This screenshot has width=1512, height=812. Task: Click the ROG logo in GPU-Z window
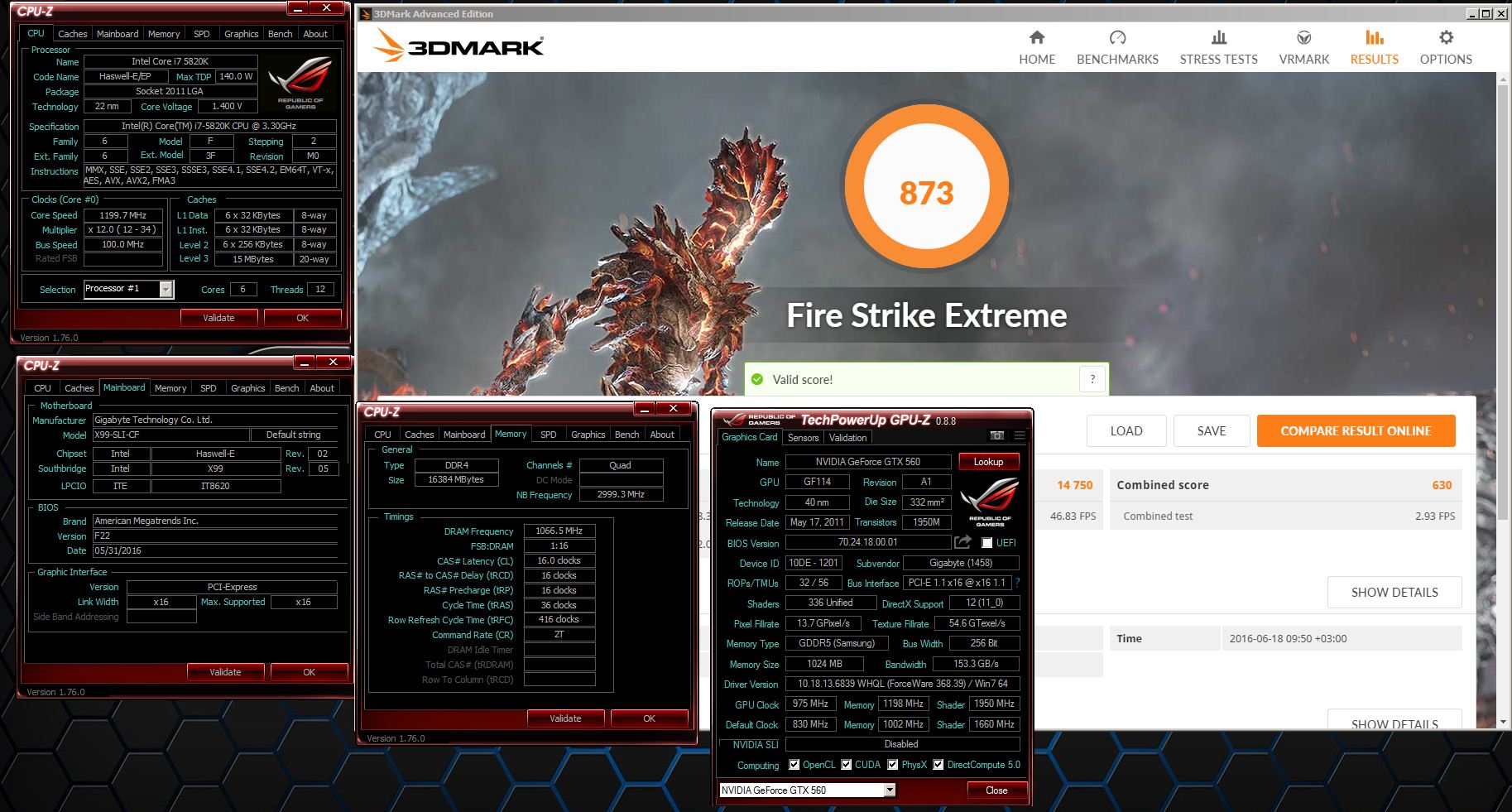tap(989, 502)
